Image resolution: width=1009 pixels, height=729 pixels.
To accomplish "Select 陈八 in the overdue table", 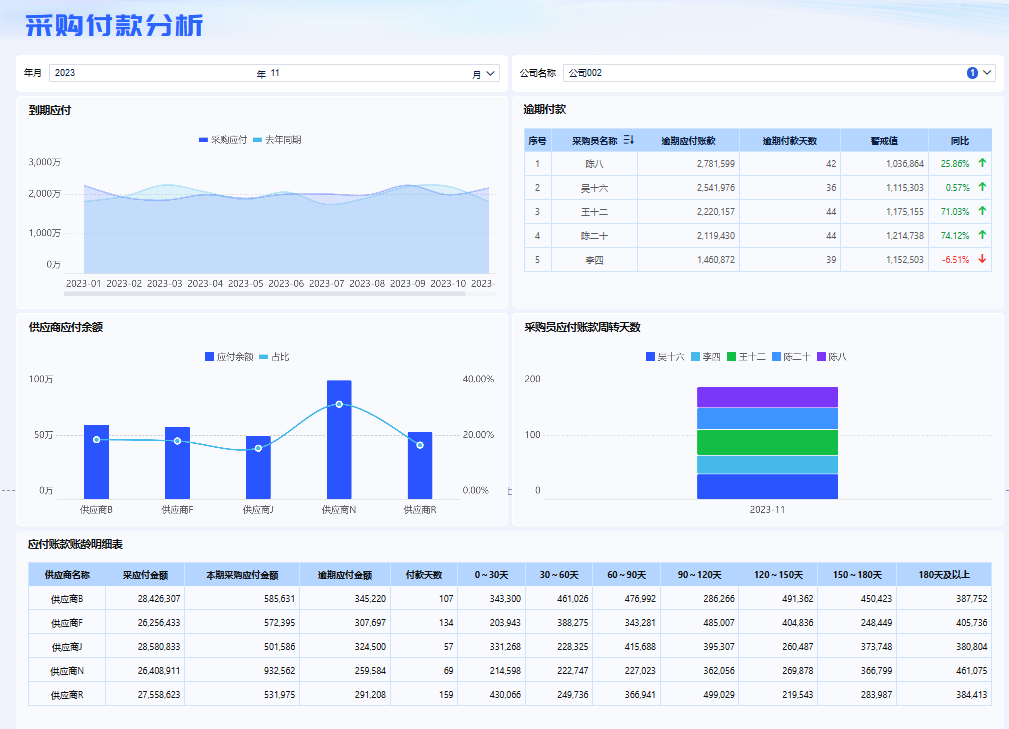I will (594, 163).
